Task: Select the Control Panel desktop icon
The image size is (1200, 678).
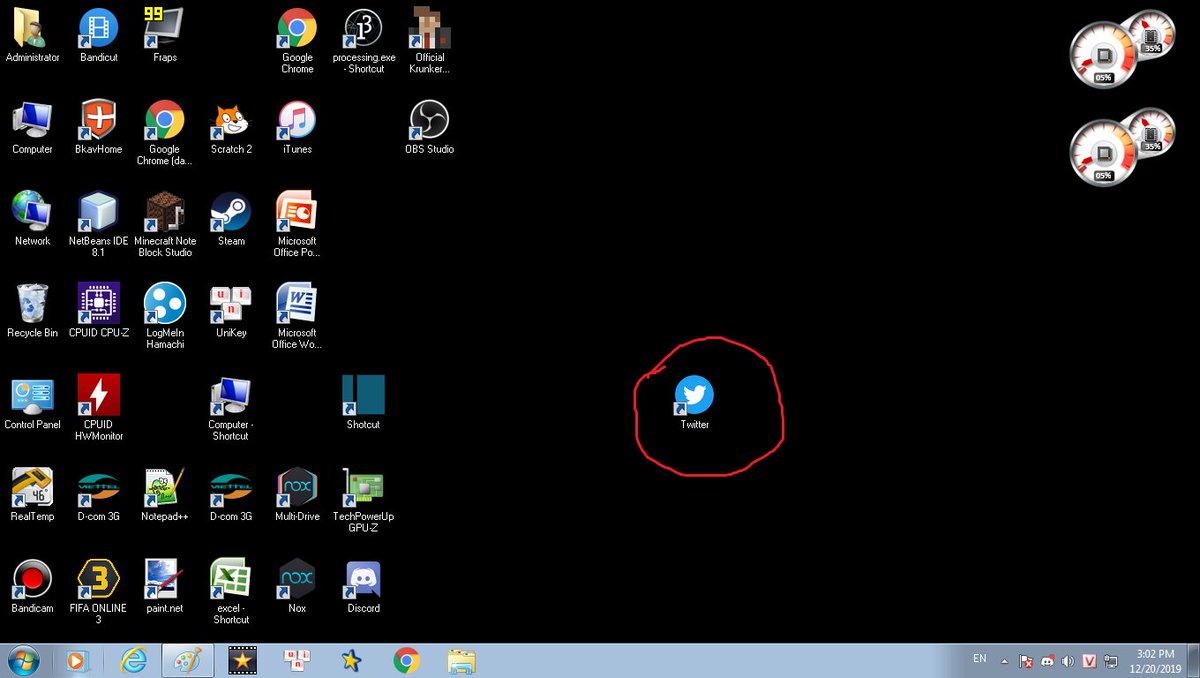Action: tap(32, 403)
